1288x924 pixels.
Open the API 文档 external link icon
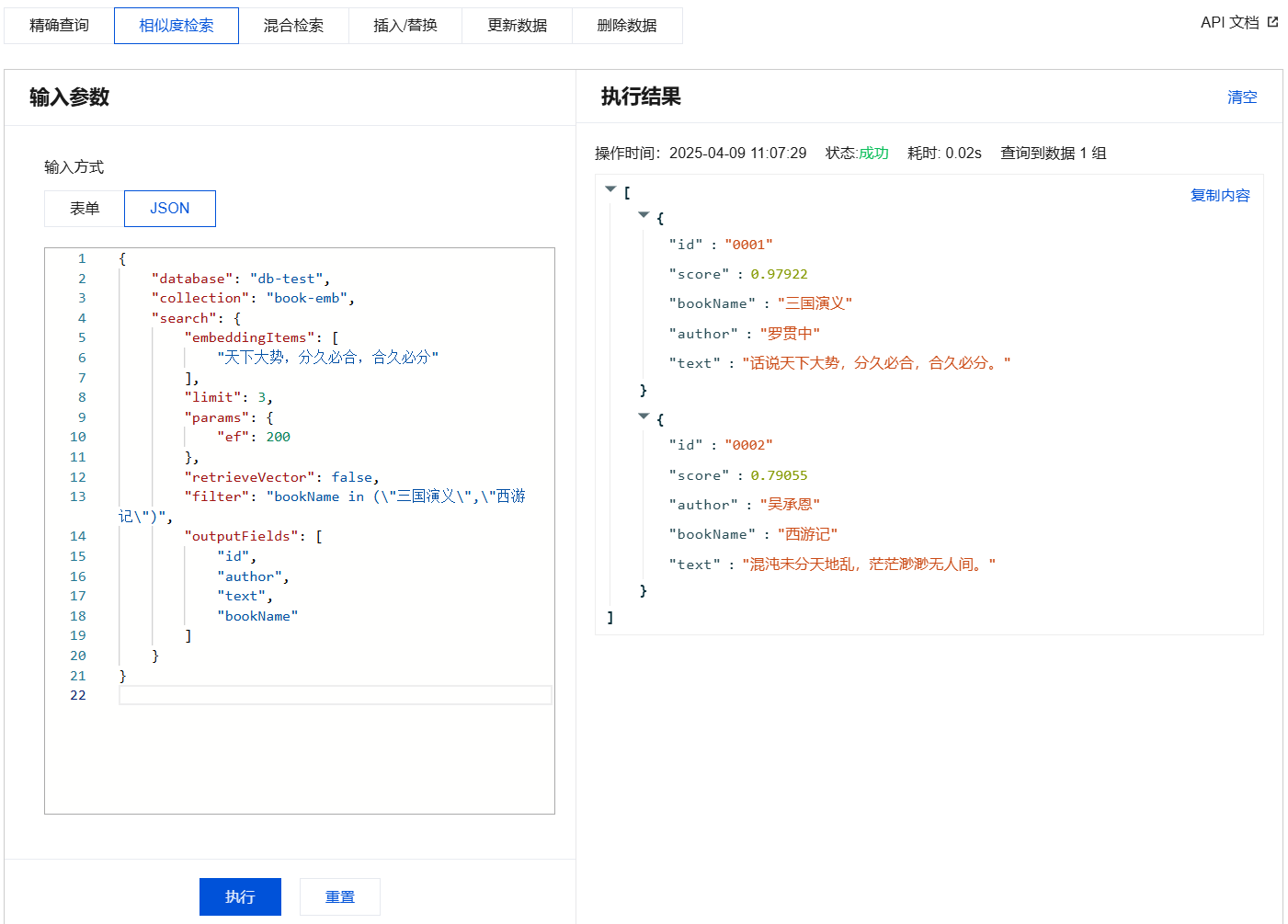pos(1272,22)
